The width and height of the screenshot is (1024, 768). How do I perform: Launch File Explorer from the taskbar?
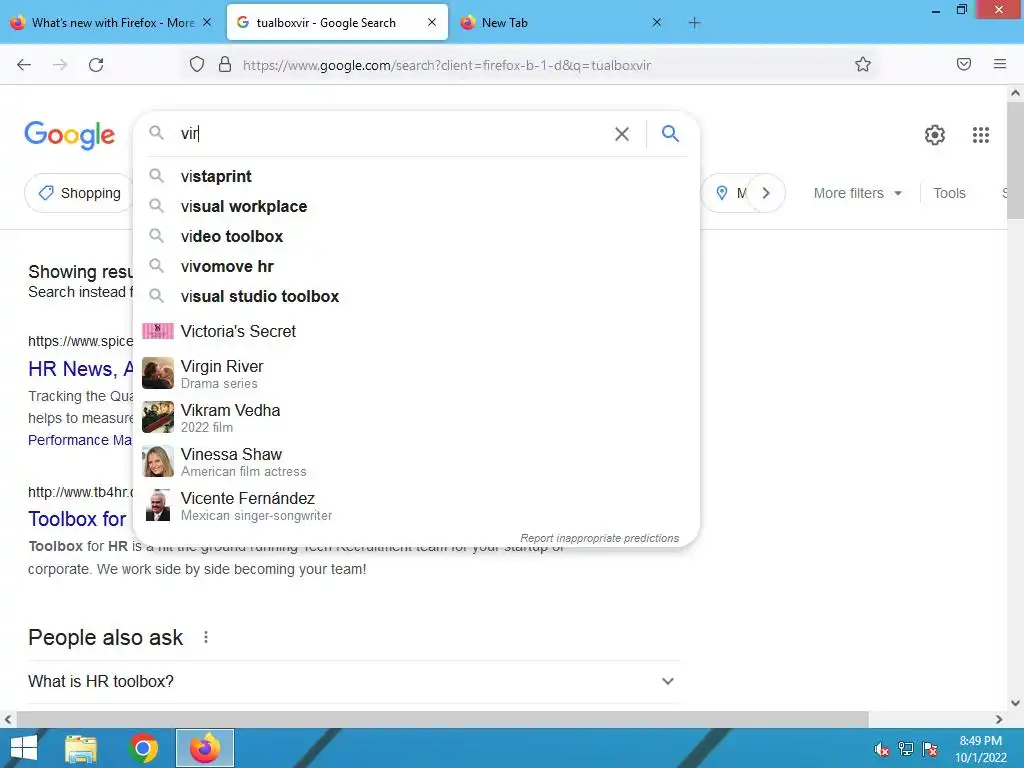coord(81,748)
